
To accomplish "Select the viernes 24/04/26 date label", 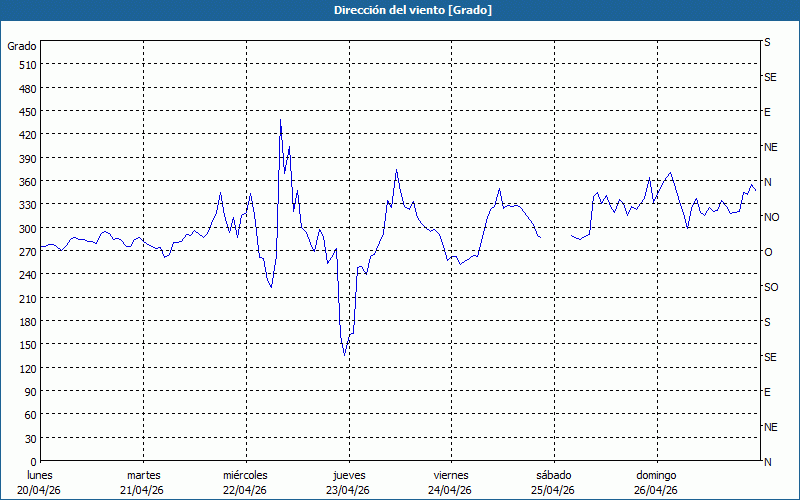I will point(450,482).
